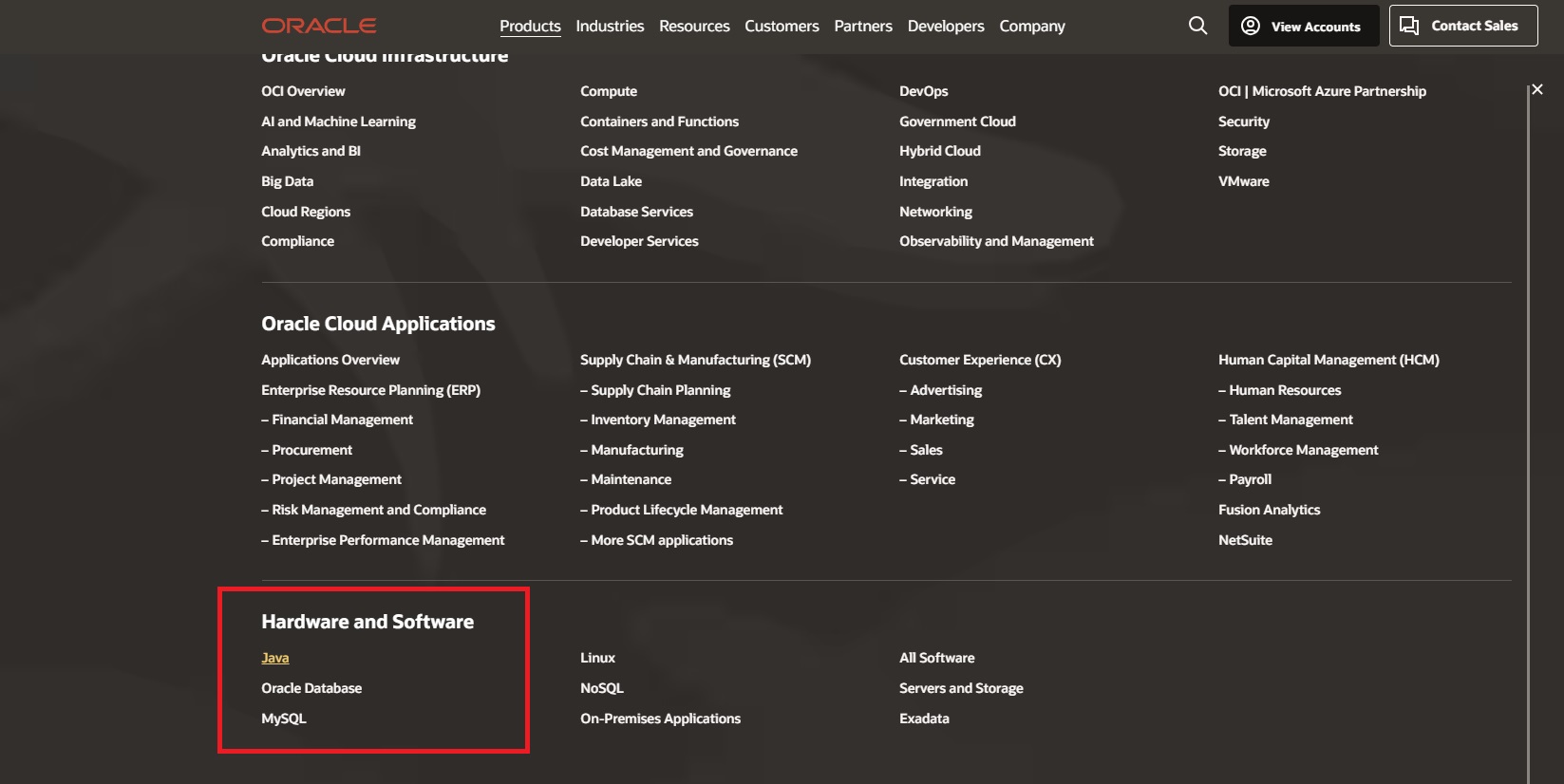Open Applications Overview
The height and width of the screenshot is (784, 1564).
pyautogui.click(x=330, y=360)
